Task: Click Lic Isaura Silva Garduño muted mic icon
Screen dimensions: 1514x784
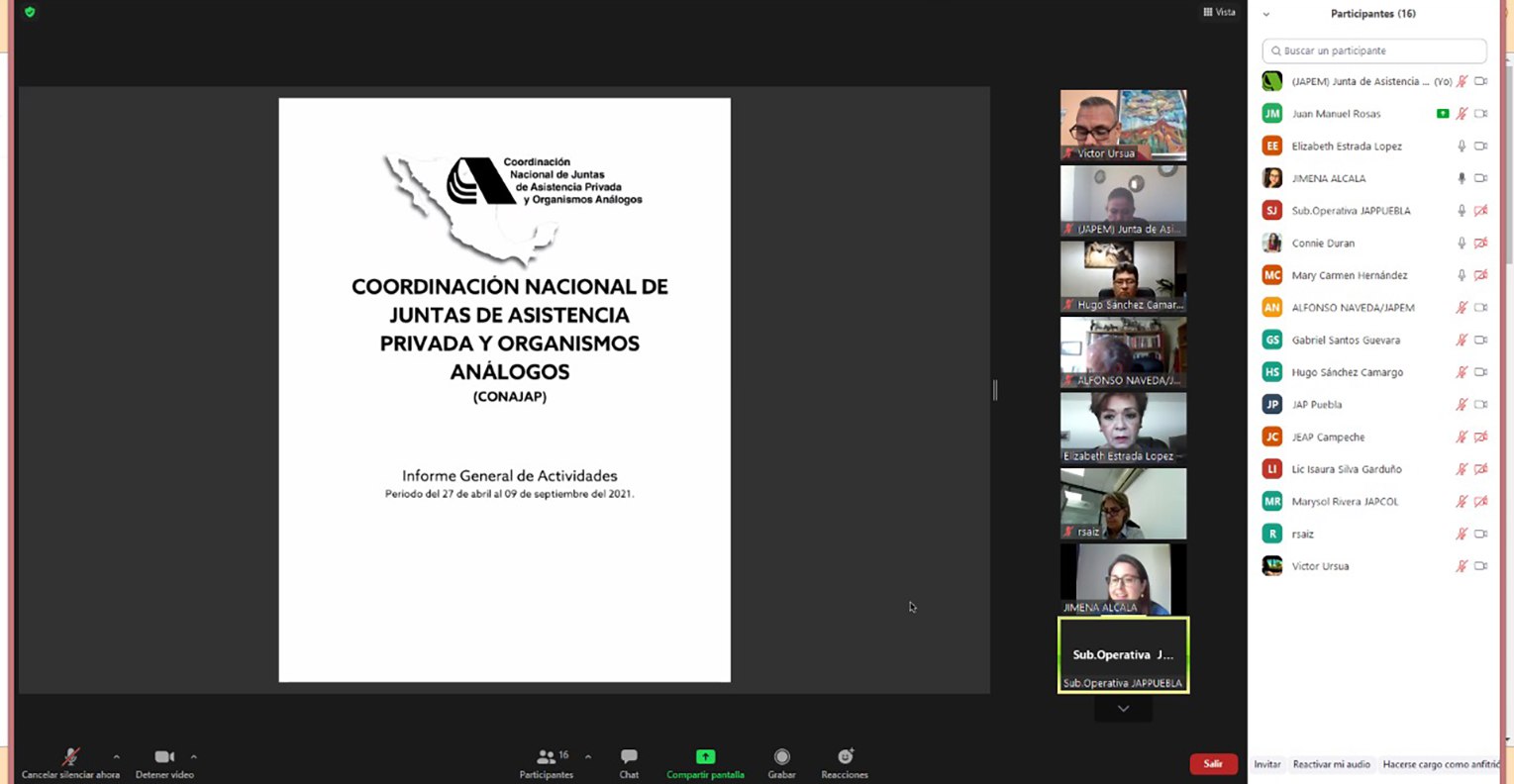Action: [1462, 469]
